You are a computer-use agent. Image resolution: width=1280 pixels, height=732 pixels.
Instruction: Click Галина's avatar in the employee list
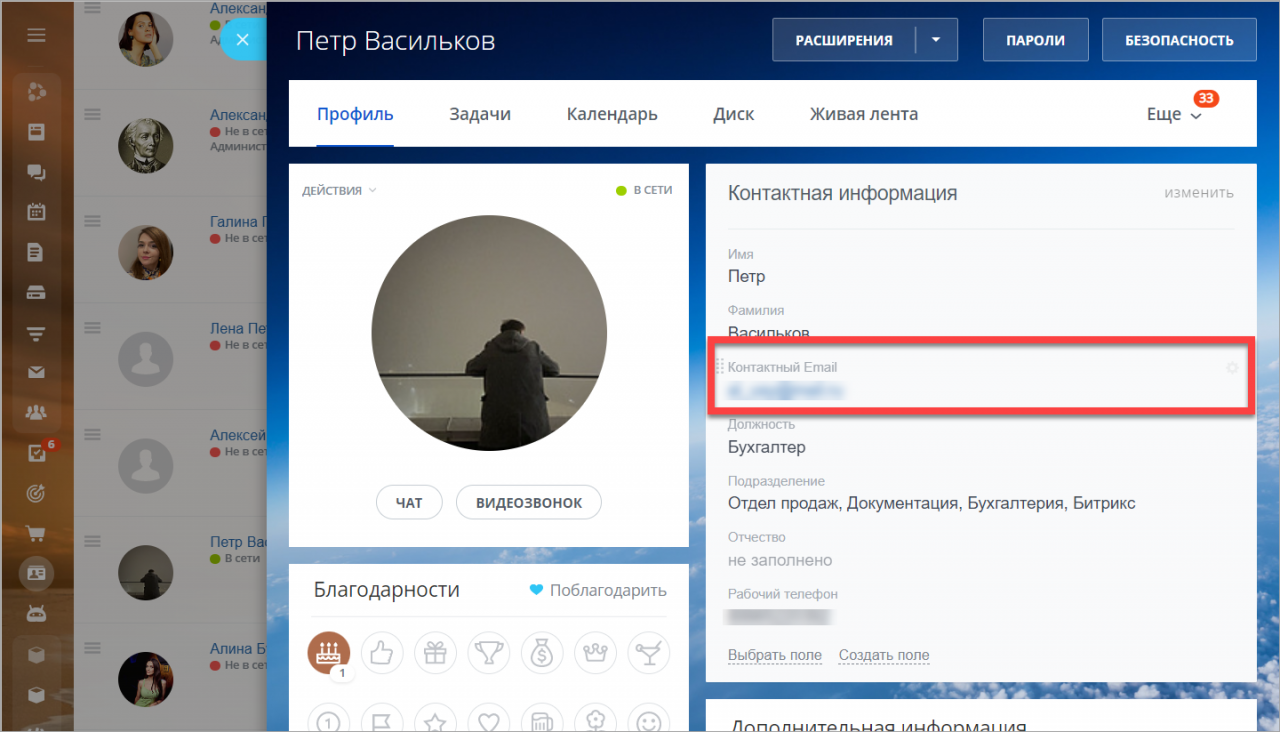(x=147, y=252)
